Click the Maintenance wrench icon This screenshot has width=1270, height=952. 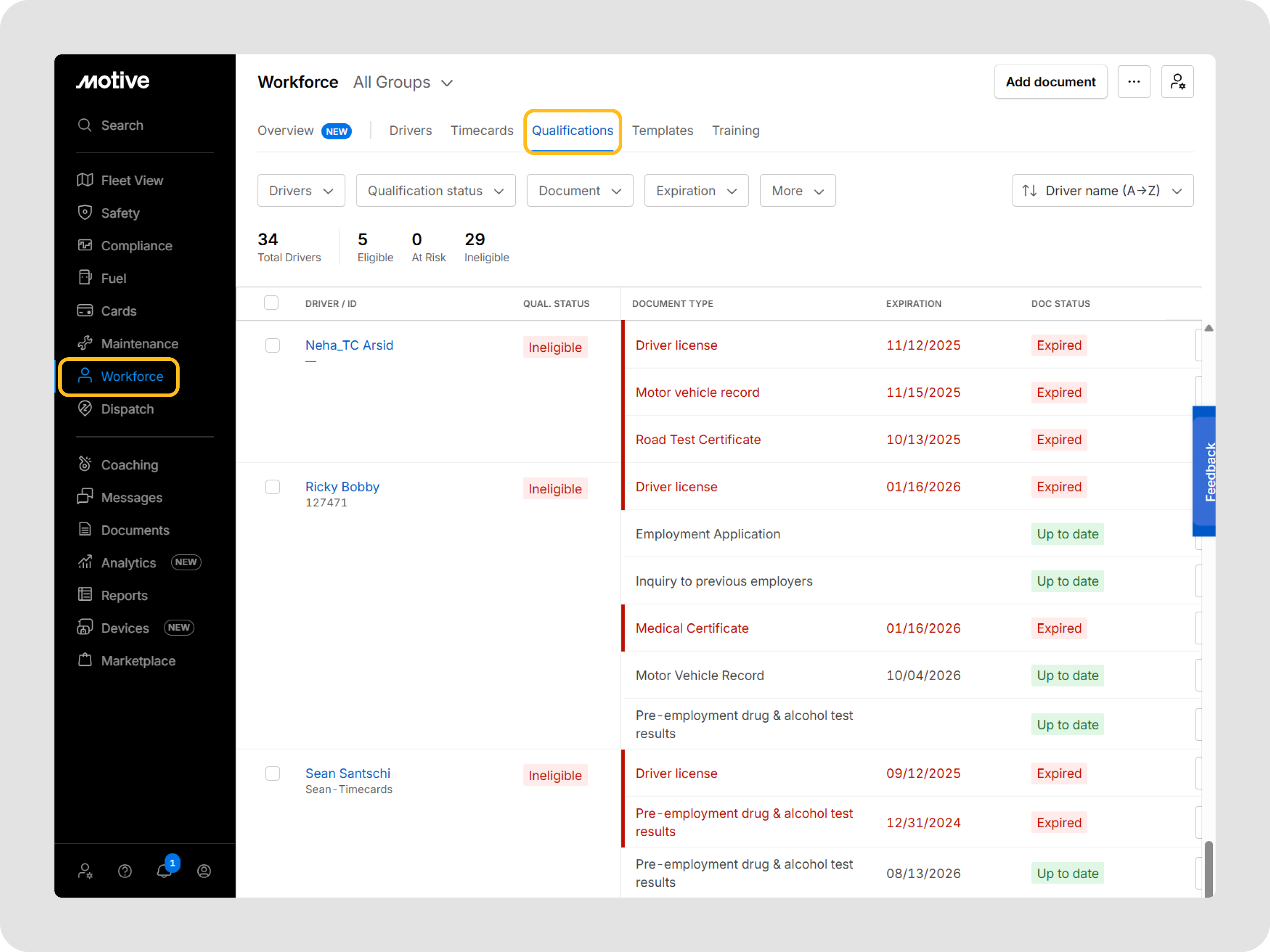85,344
